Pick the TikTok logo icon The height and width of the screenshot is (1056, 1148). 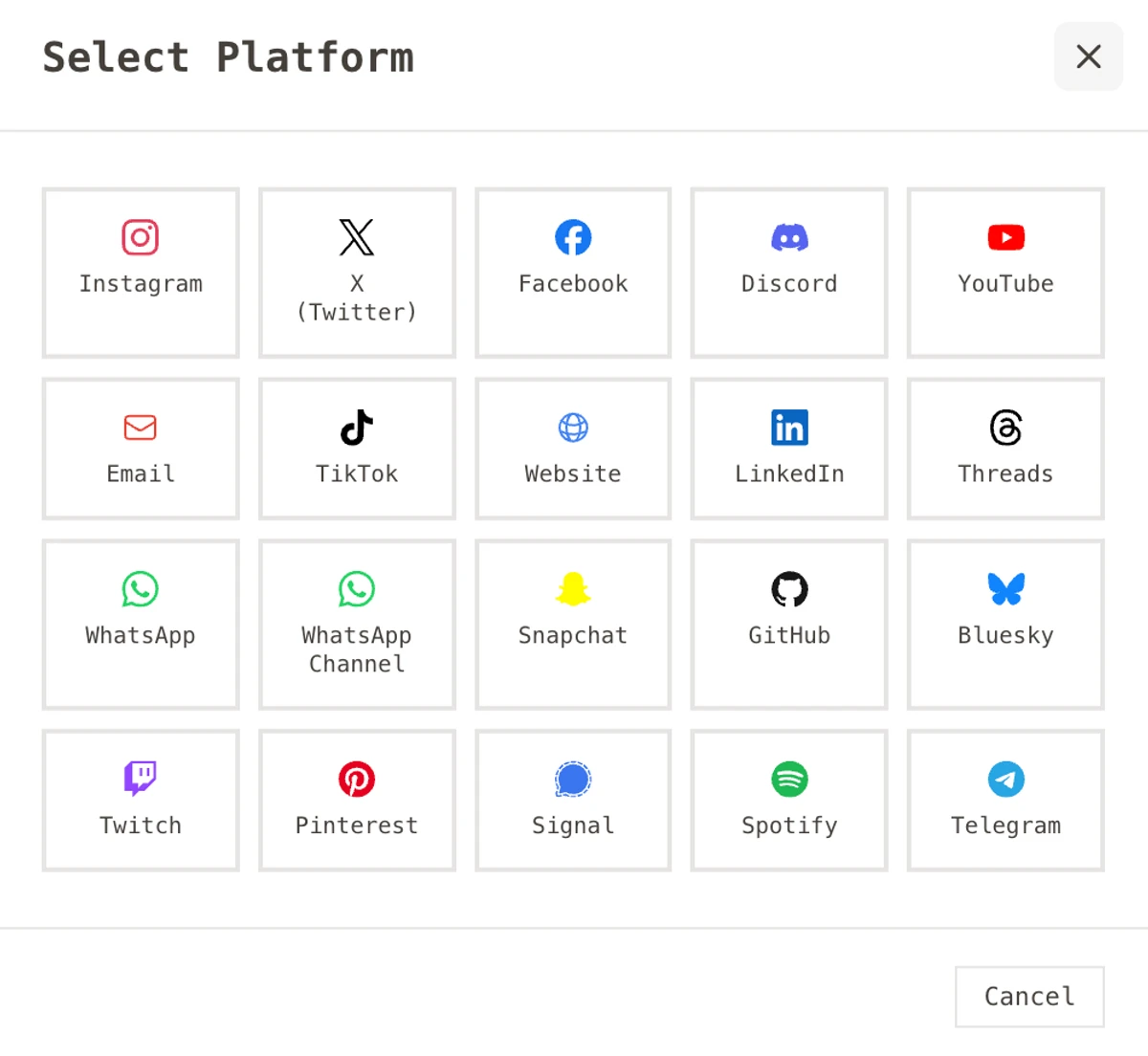(x=357, y=428)
